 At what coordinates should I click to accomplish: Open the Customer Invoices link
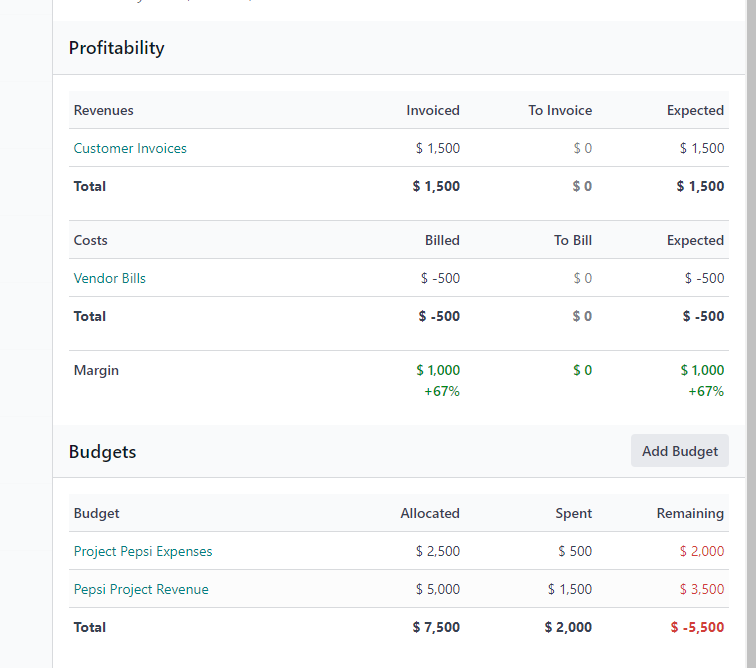click(130, 148)
